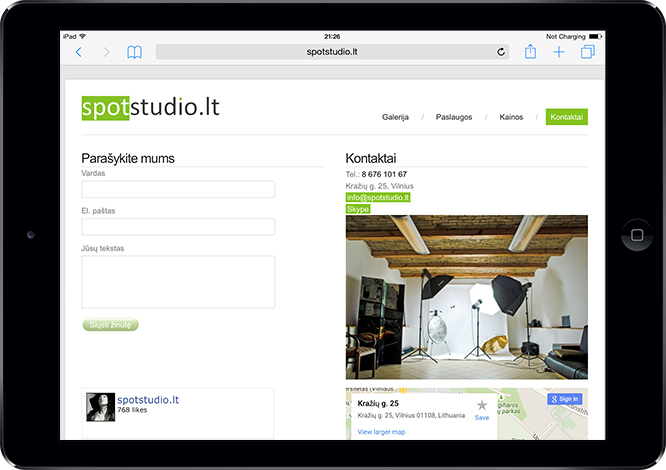Focus the Vardas name field
Image resolution: width=666 pixels, height=470 pixels.
point(178,189)
